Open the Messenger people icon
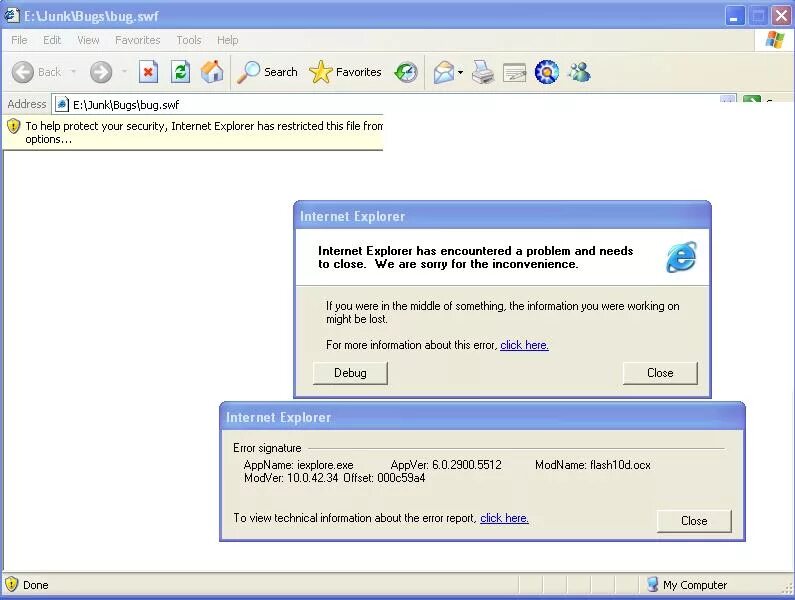The width and height of the screenshot is (795, 600). click(x=579, y=72)
